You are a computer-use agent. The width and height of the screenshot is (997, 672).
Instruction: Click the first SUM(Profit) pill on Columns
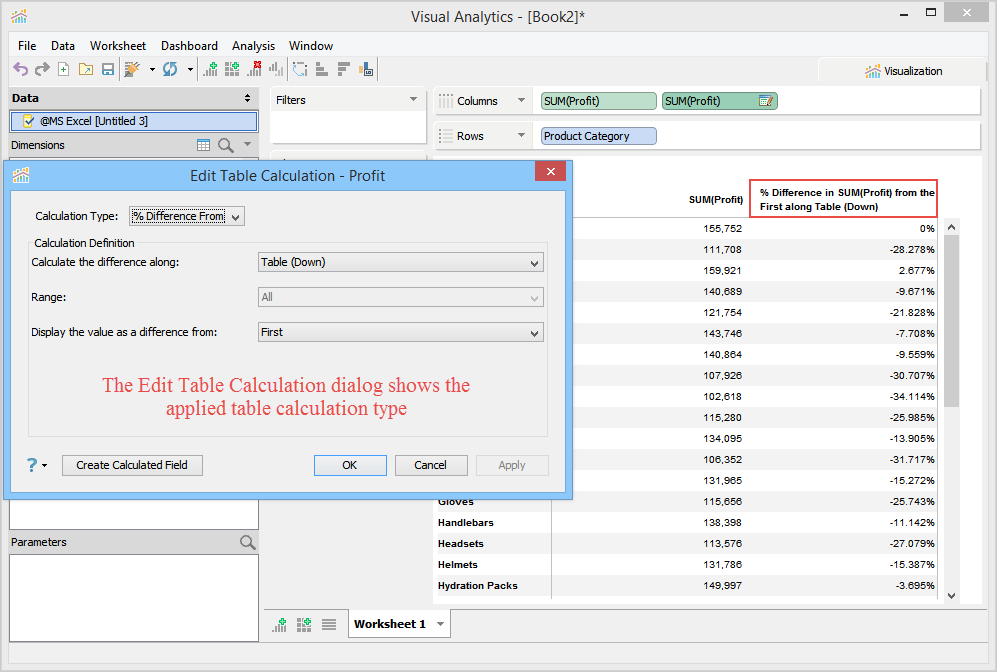(x=598, y=100)
